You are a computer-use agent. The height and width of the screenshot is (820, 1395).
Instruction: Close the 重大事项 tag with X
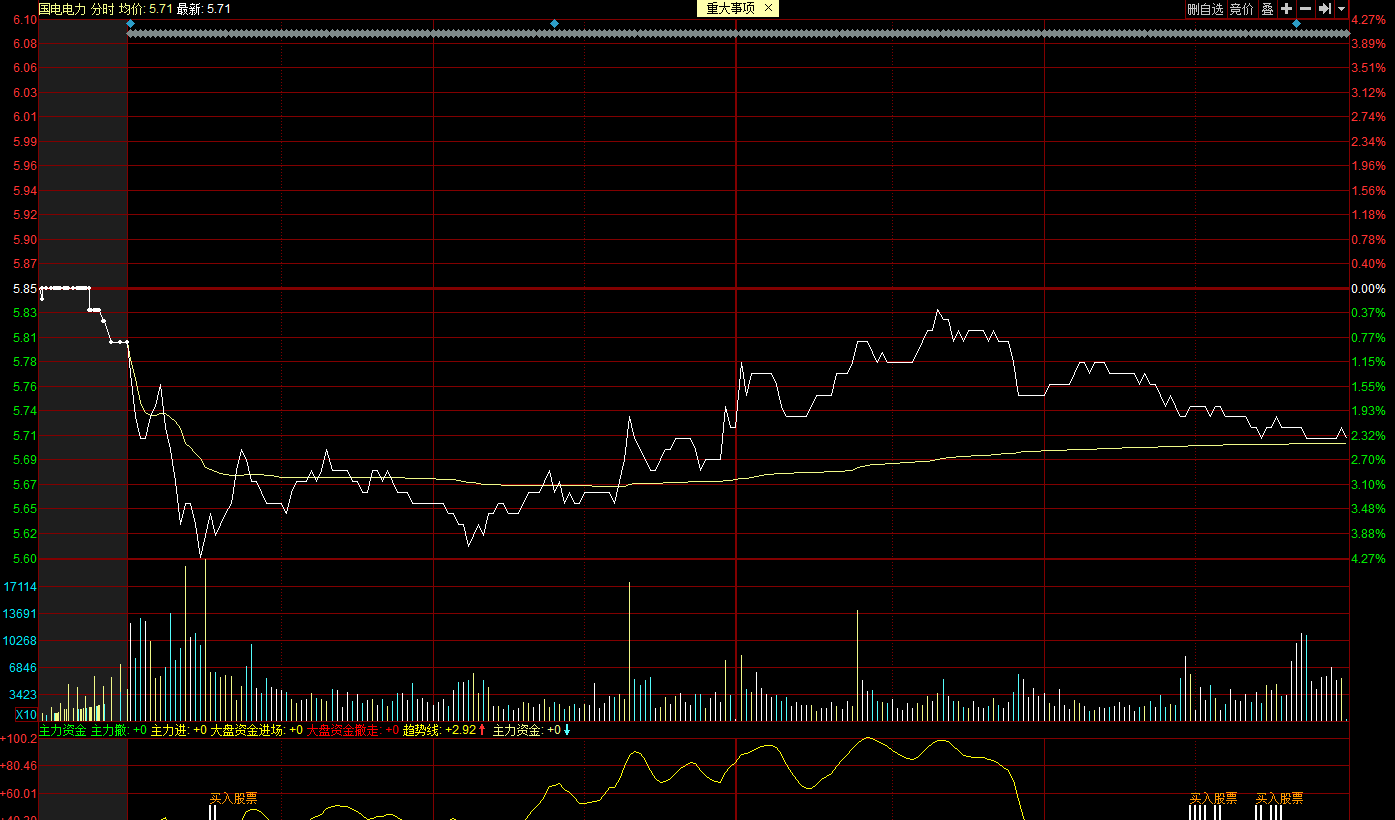(x=768, y=8)
